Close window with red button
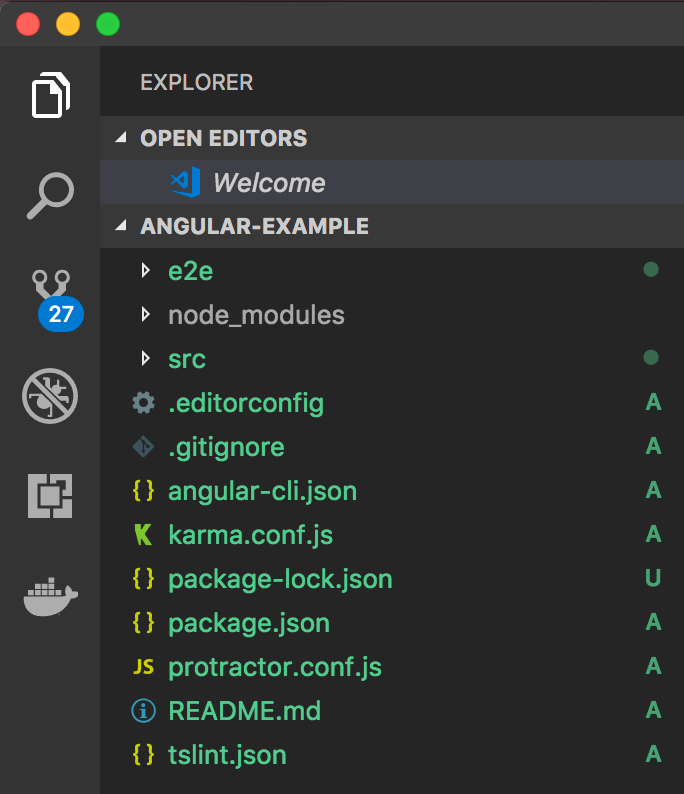This screenshot has width=684, height=794. (x=28, y=24)
